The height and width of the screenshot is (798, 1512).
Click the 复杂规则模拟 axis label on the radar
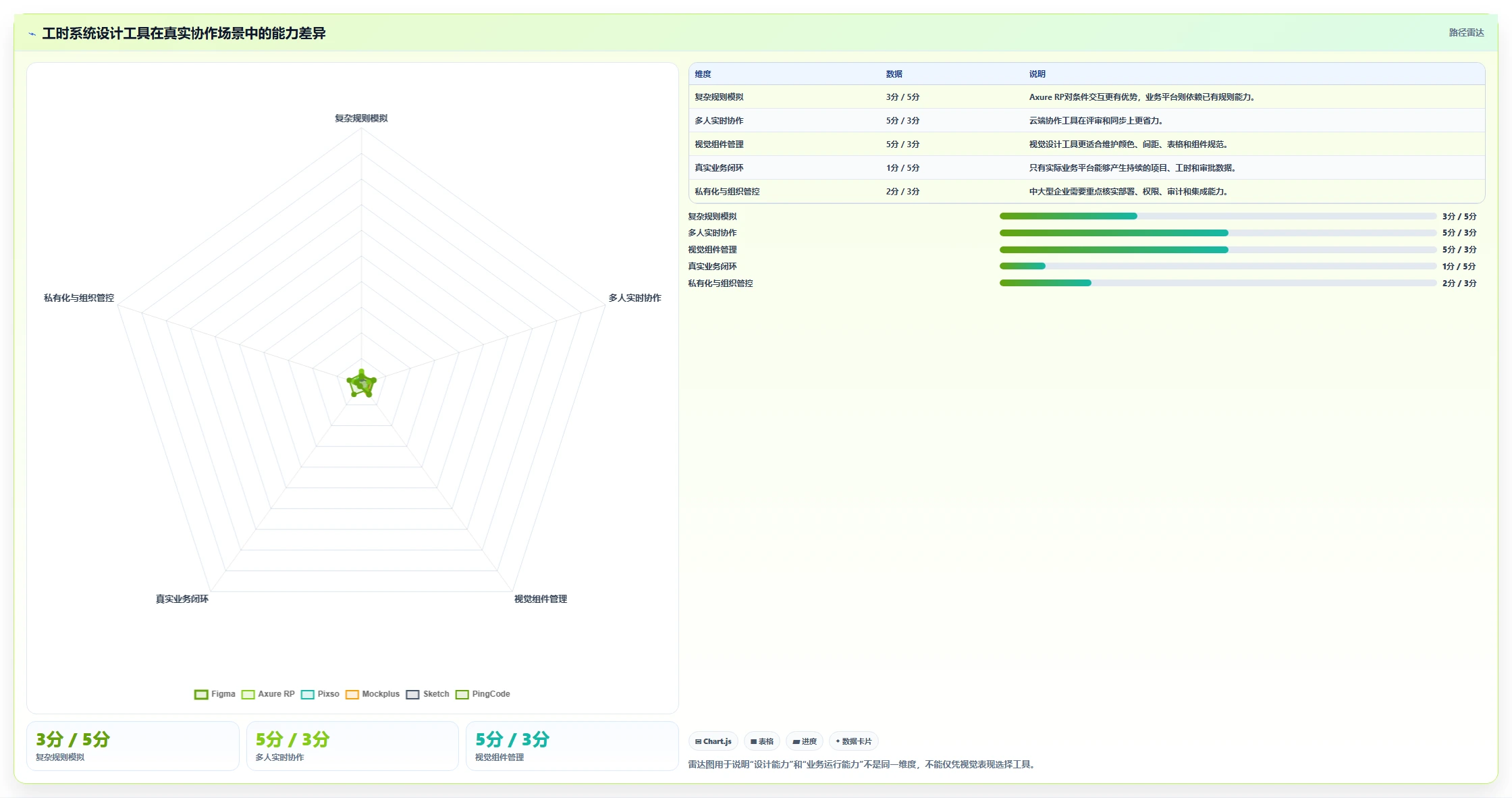[361, 118]
